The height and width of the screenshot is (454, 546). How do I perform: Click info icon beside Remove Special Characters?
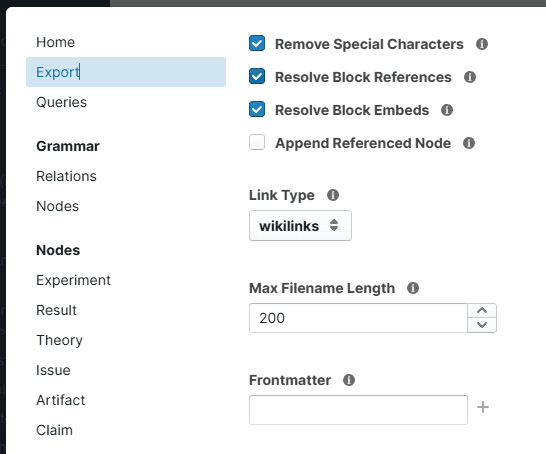point(482,44)
